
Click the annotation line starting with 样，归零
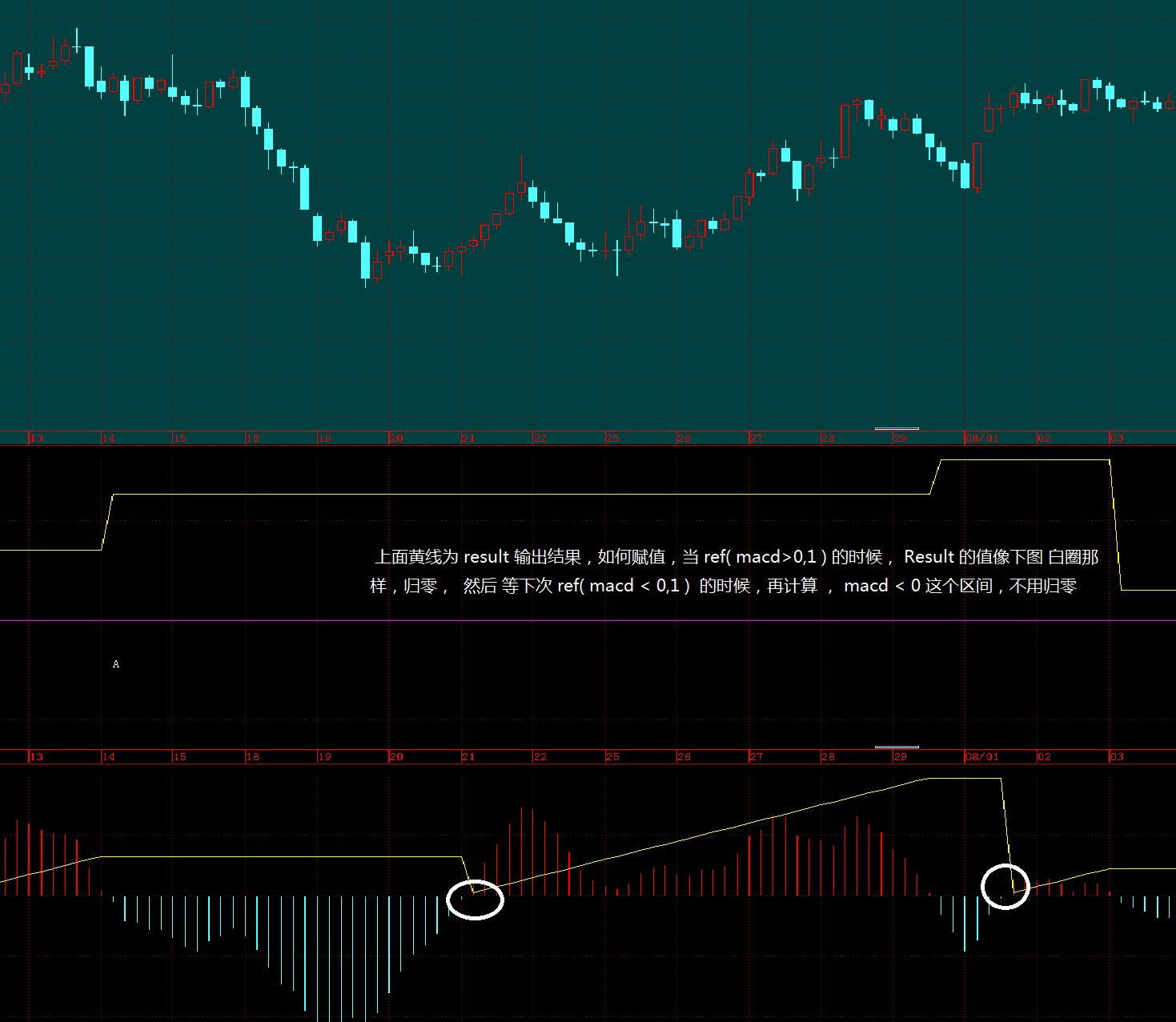click(x=723, y=586)
